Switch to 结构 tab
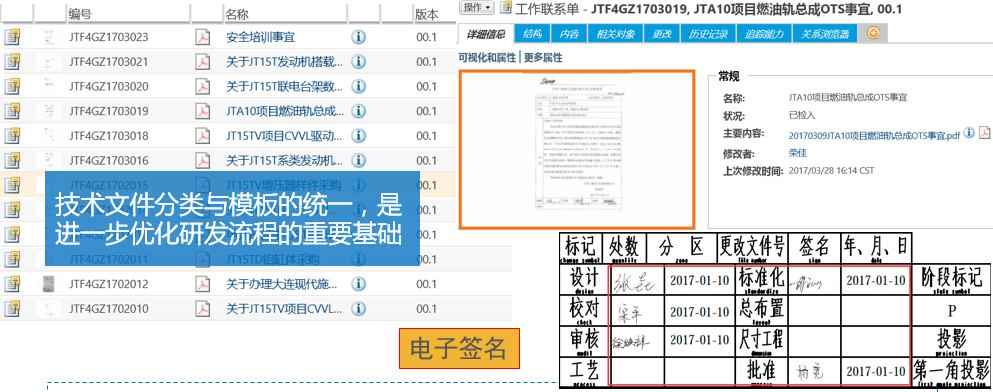This screenshot has width=993, height=392. 533,34
